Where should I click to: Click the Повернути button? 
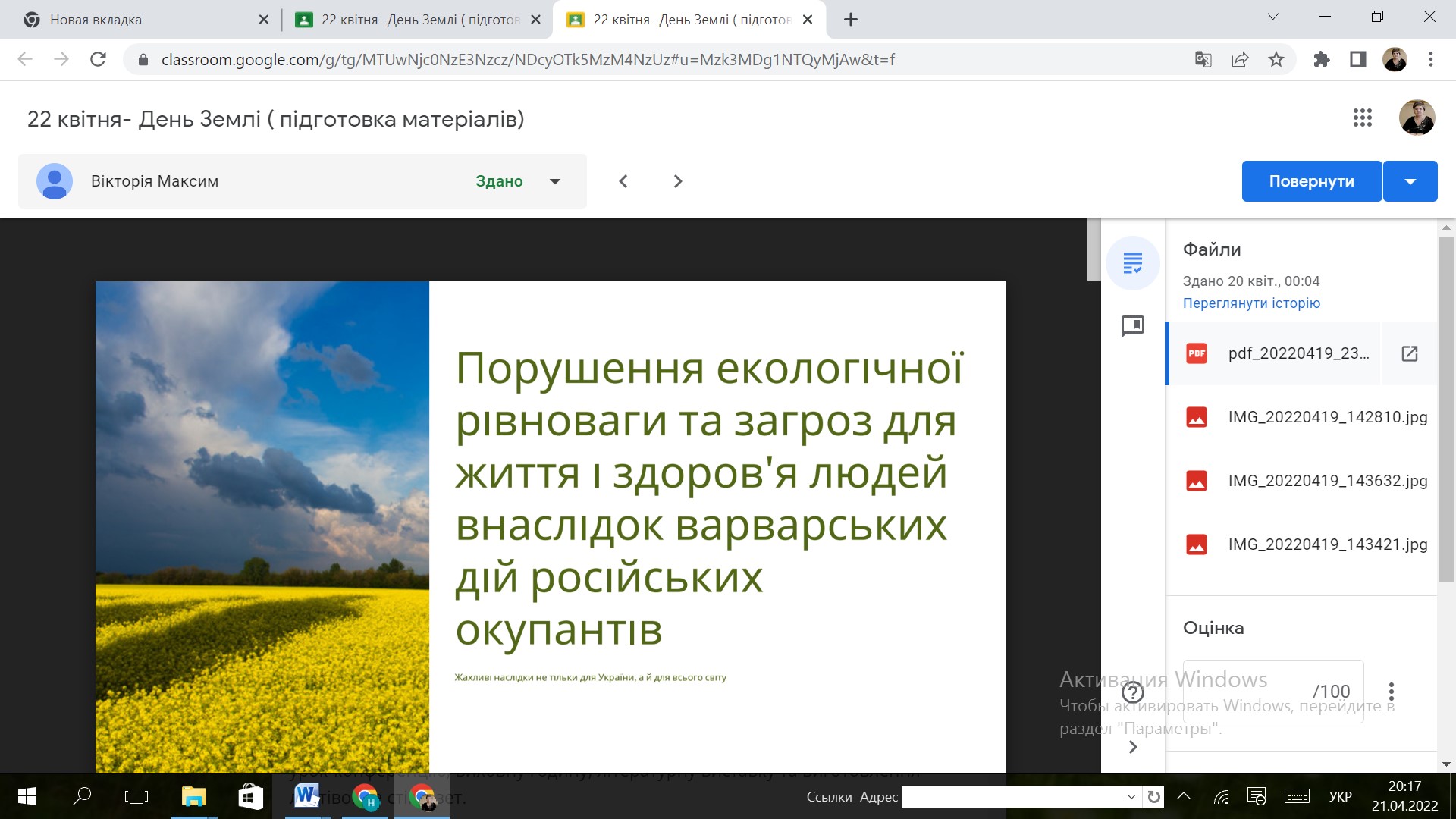point(1312,181)
